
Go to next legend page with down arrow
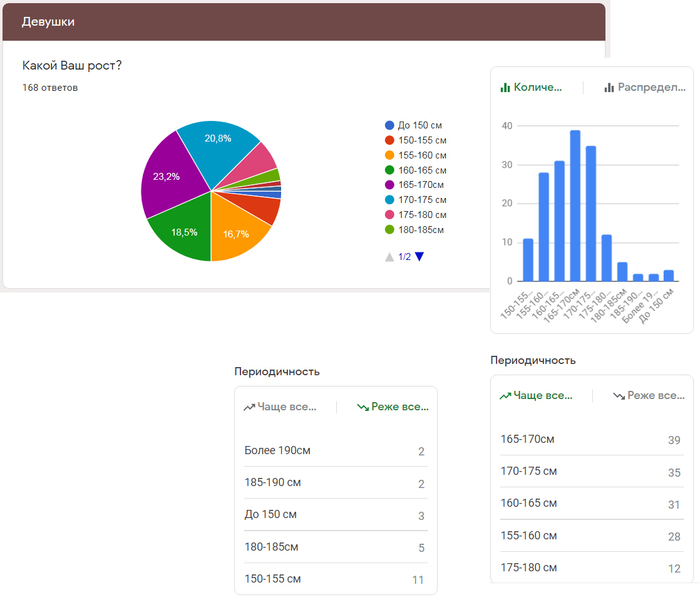click(419, 257)
